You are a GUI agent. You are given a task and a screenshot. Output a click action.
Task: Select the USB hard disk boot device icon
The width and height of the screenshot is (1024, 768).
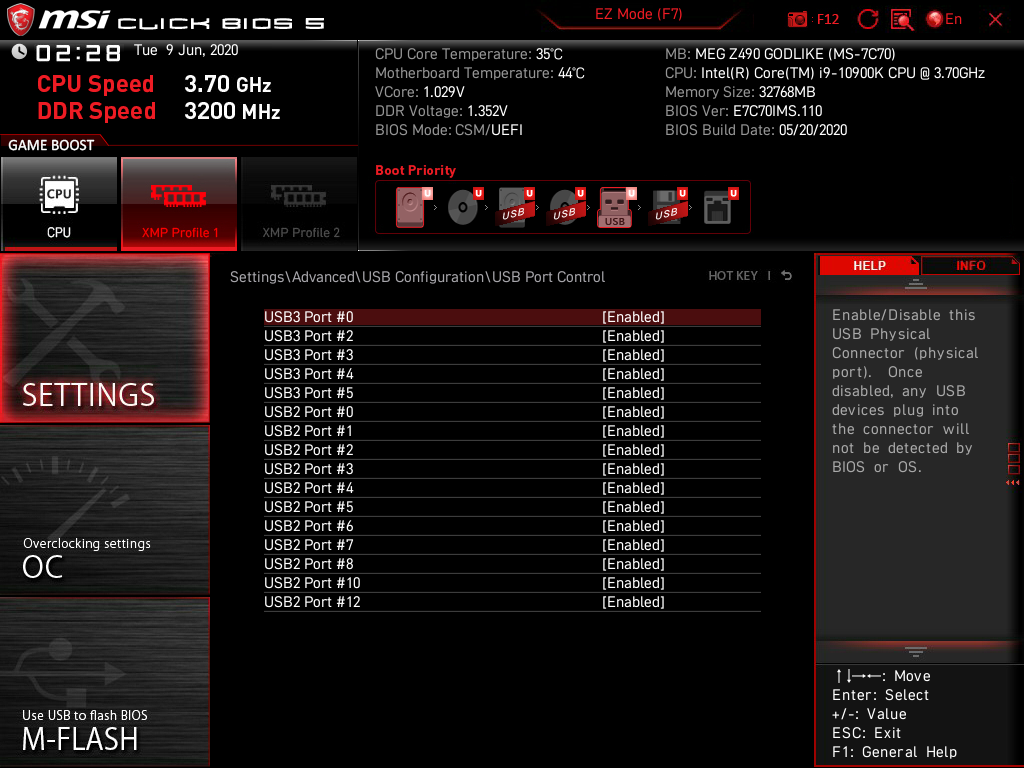515,208
